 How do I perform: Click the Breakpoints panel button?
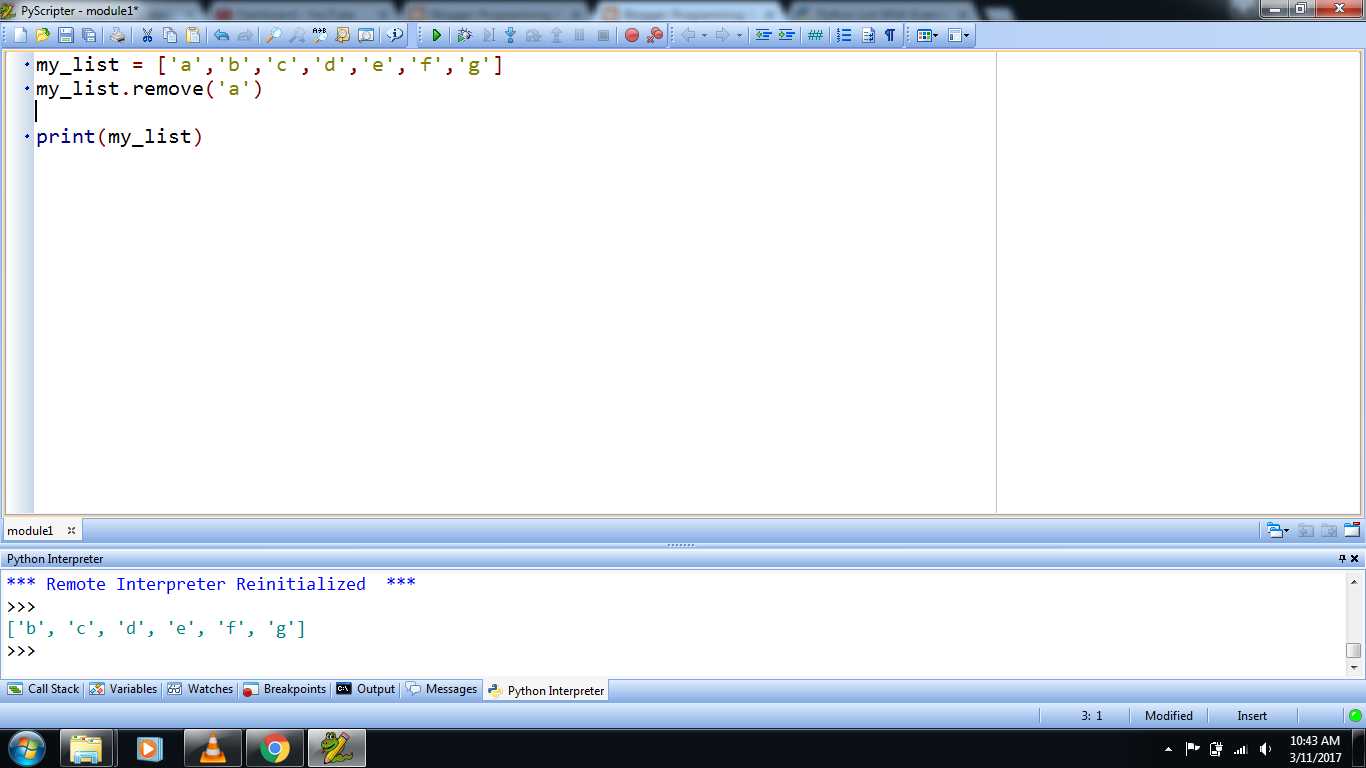coord(296,689)
